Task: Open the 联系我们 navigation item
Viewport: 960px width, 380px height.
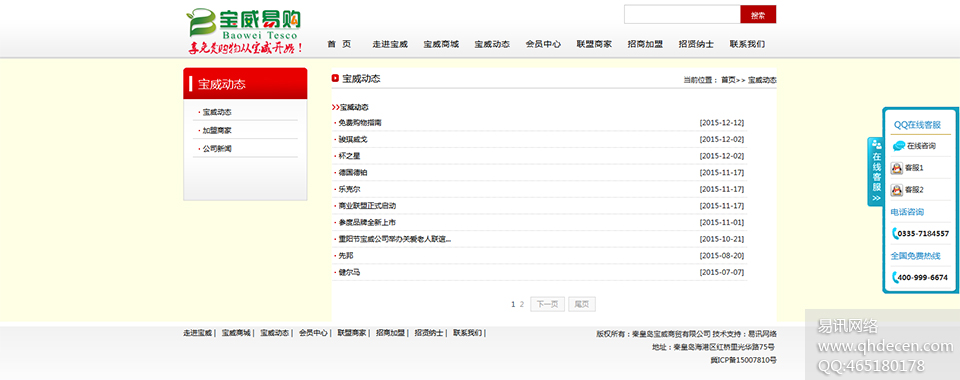Action: click(747, 44)
